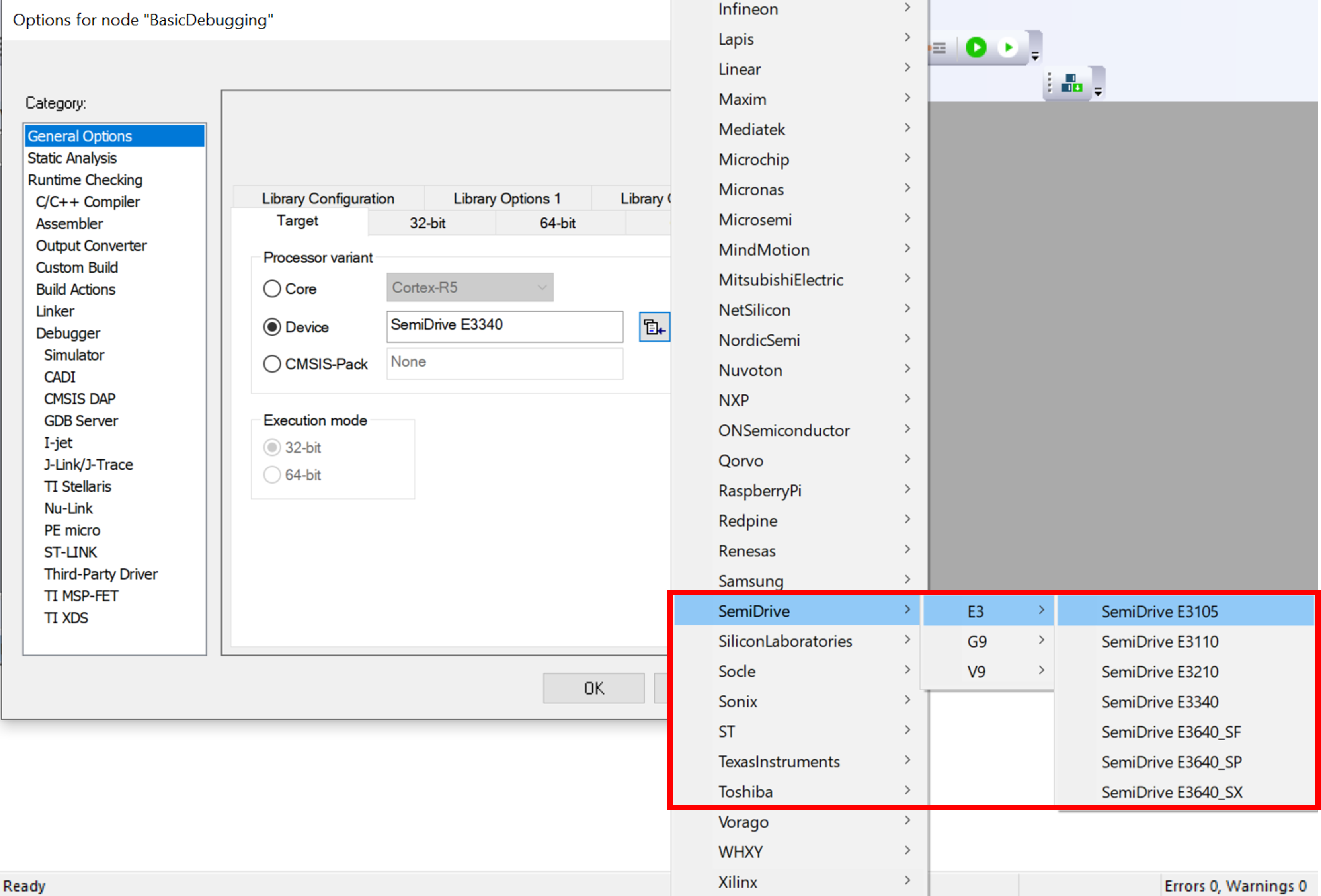Expand the Xilinx vendor submenu
Viewport: 1321px width, 896px height.
click(x=799, y=882)
